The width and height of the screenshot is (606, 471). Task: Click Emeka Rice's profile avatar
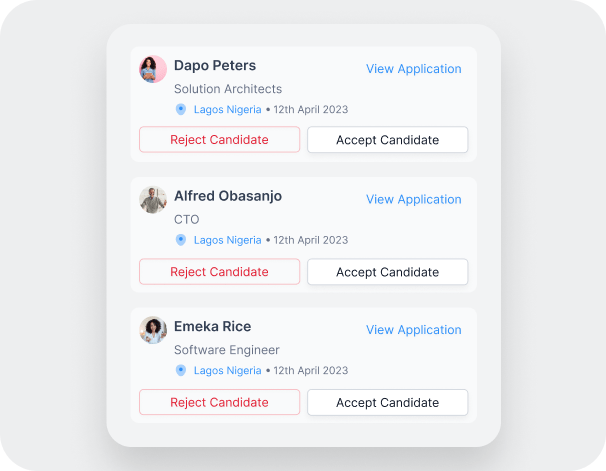tap(153, 330)
